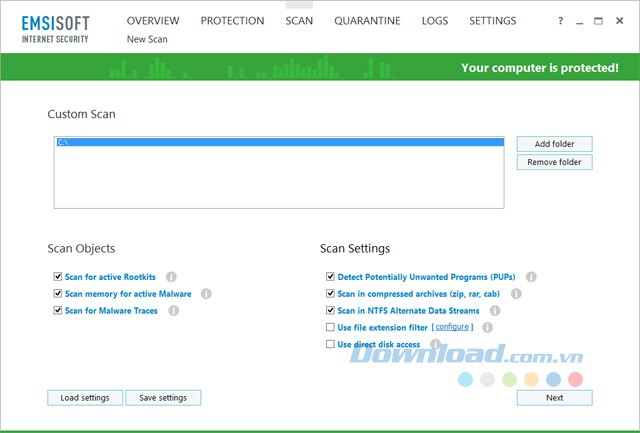This screenshot has height=433, width=640.
Task: Disable Scan in NTFS Alternate Data Streams
Action: click(x=330, y=310)
